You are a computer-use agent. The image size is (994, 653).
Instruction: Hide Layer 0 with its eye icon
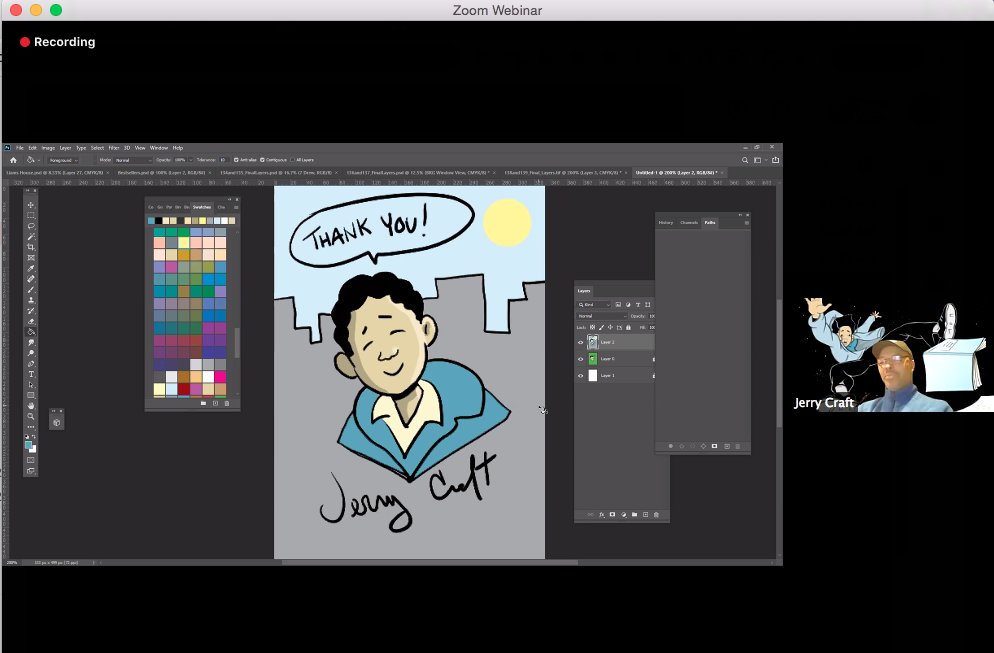pyautogui.click(x=580, y=359)
